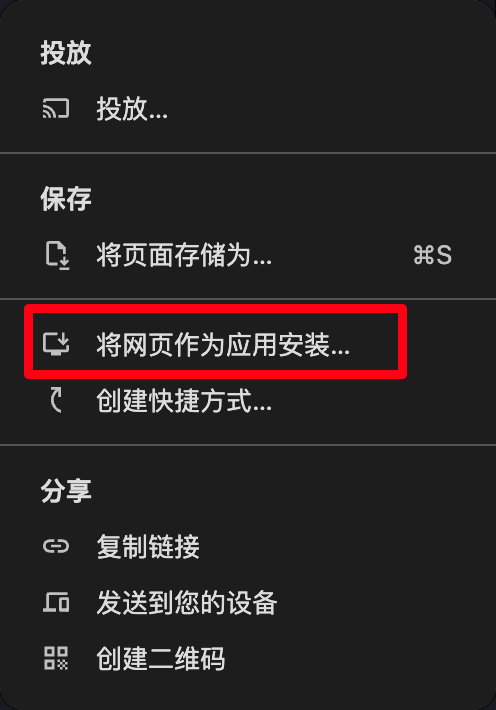Open 创建二维码 to create QR code
Image resolution: width=496 pixels, height=710 pixels.
pos(248,658)
